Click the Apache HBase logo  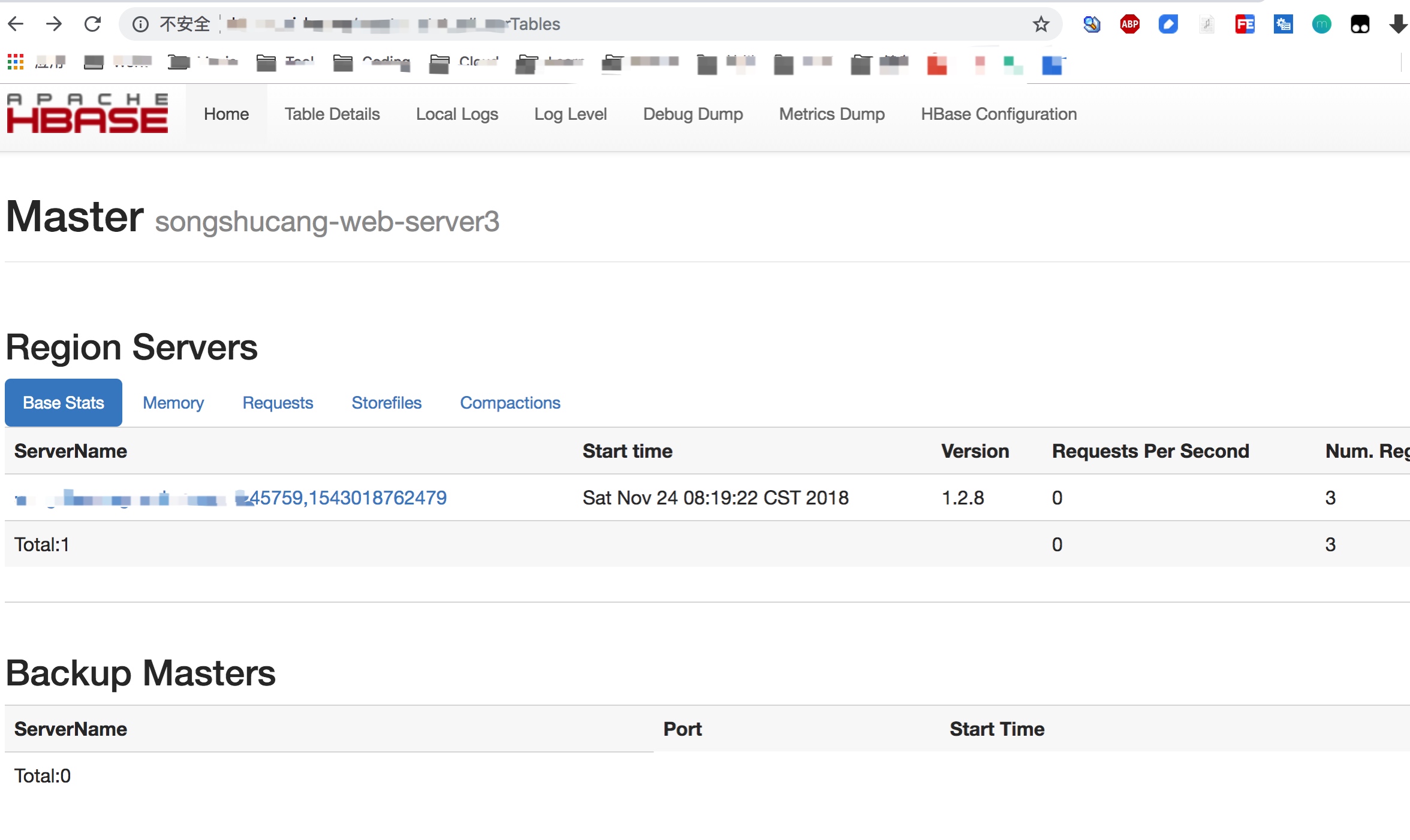click(x=88, y=114)
